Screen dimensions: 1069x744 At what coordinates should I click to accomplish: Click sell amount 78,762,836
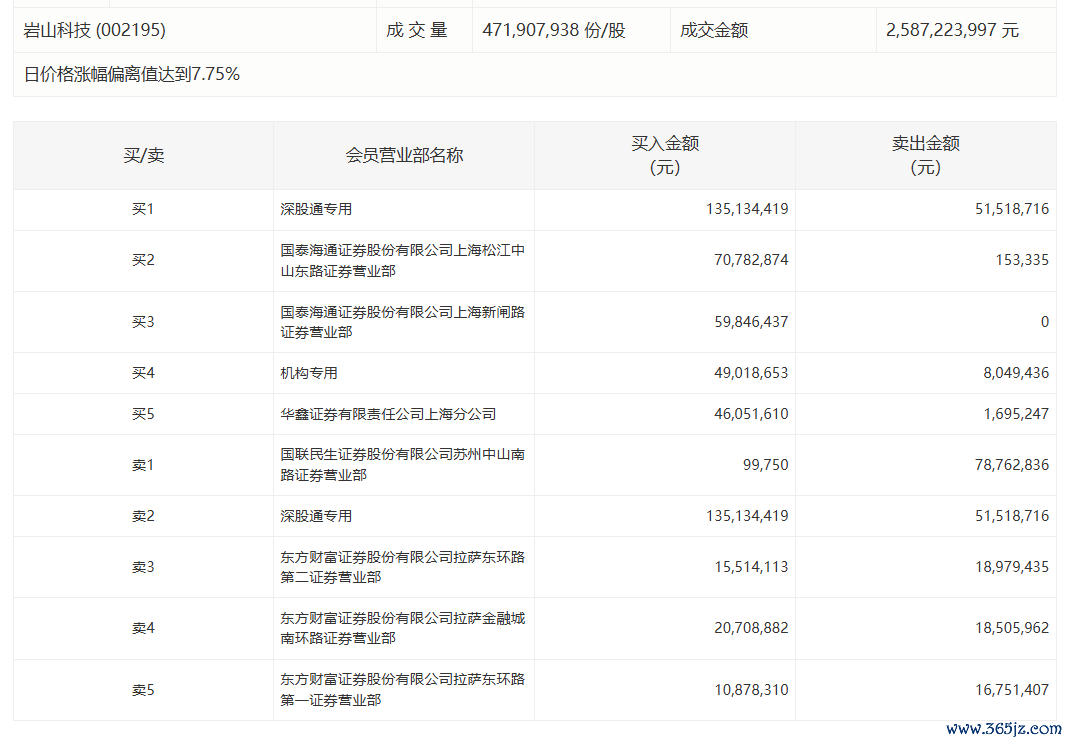1012,465
